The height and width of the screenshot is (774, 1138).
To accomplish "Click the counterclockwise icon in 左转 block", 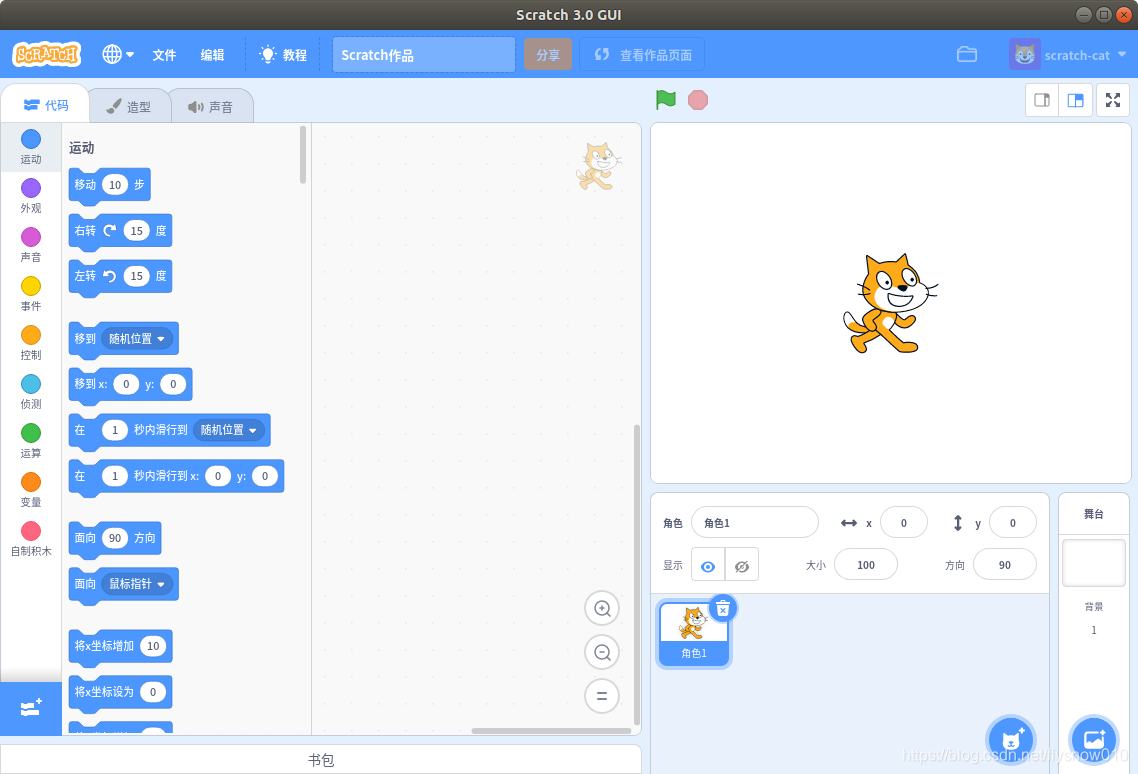I will tap(110, 276).
